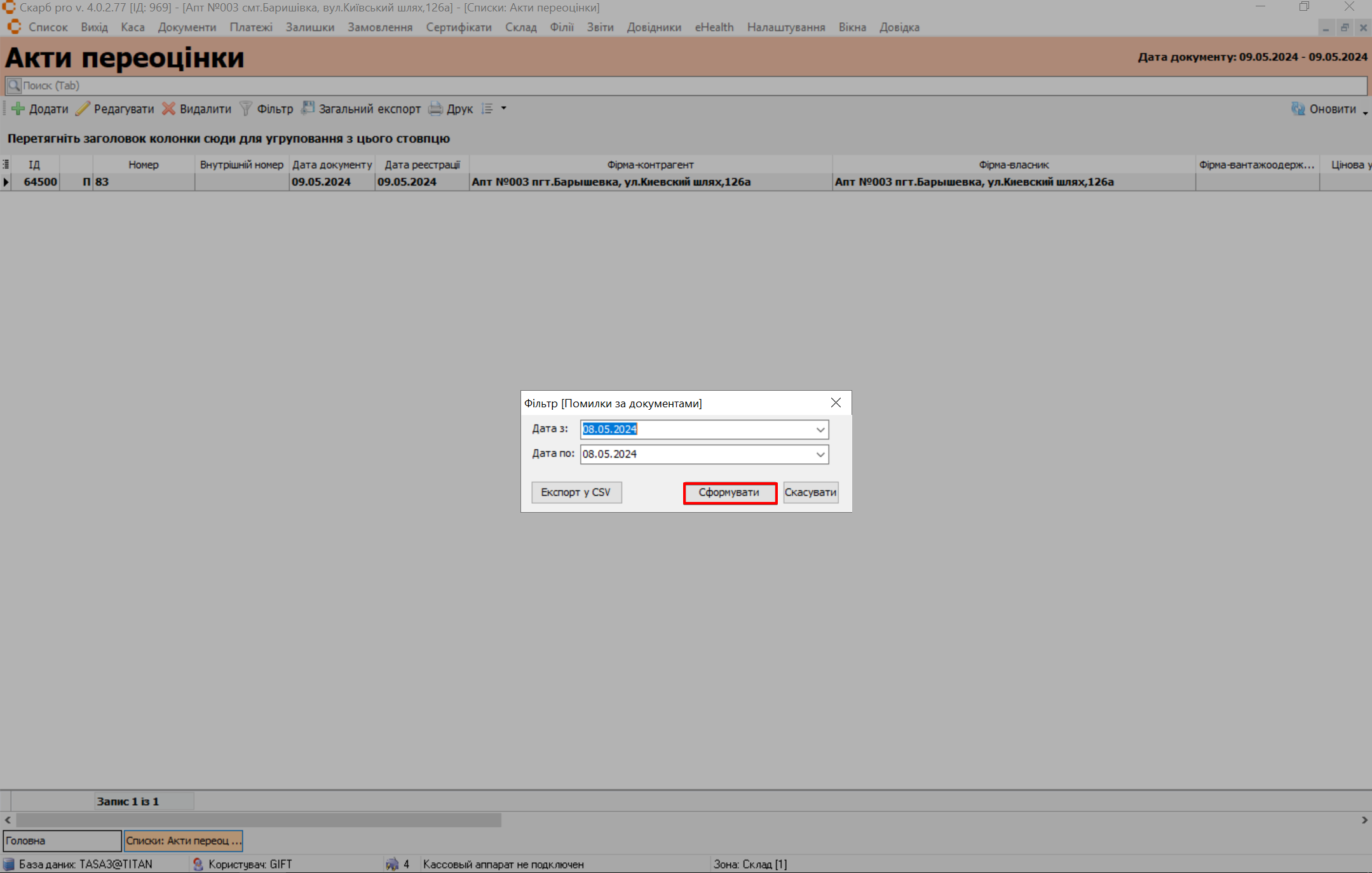This screenshot has width=1372, height=873.
Task: Expand the Дата з date dropdown
Action: click(820, 430)
